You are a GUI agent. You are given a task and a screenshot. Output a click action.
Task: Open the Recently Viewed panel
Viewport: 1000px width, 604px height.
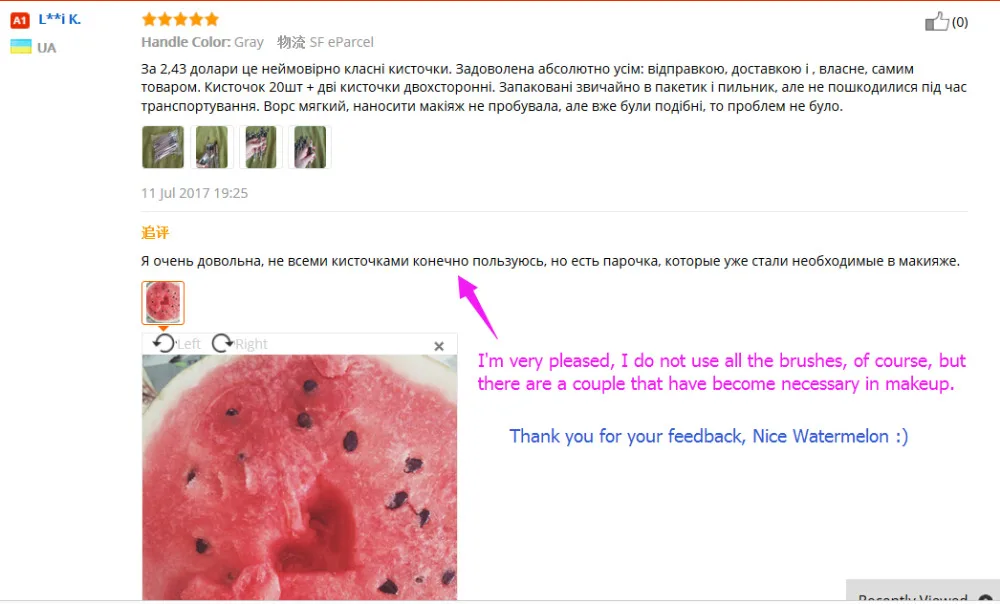923,593
